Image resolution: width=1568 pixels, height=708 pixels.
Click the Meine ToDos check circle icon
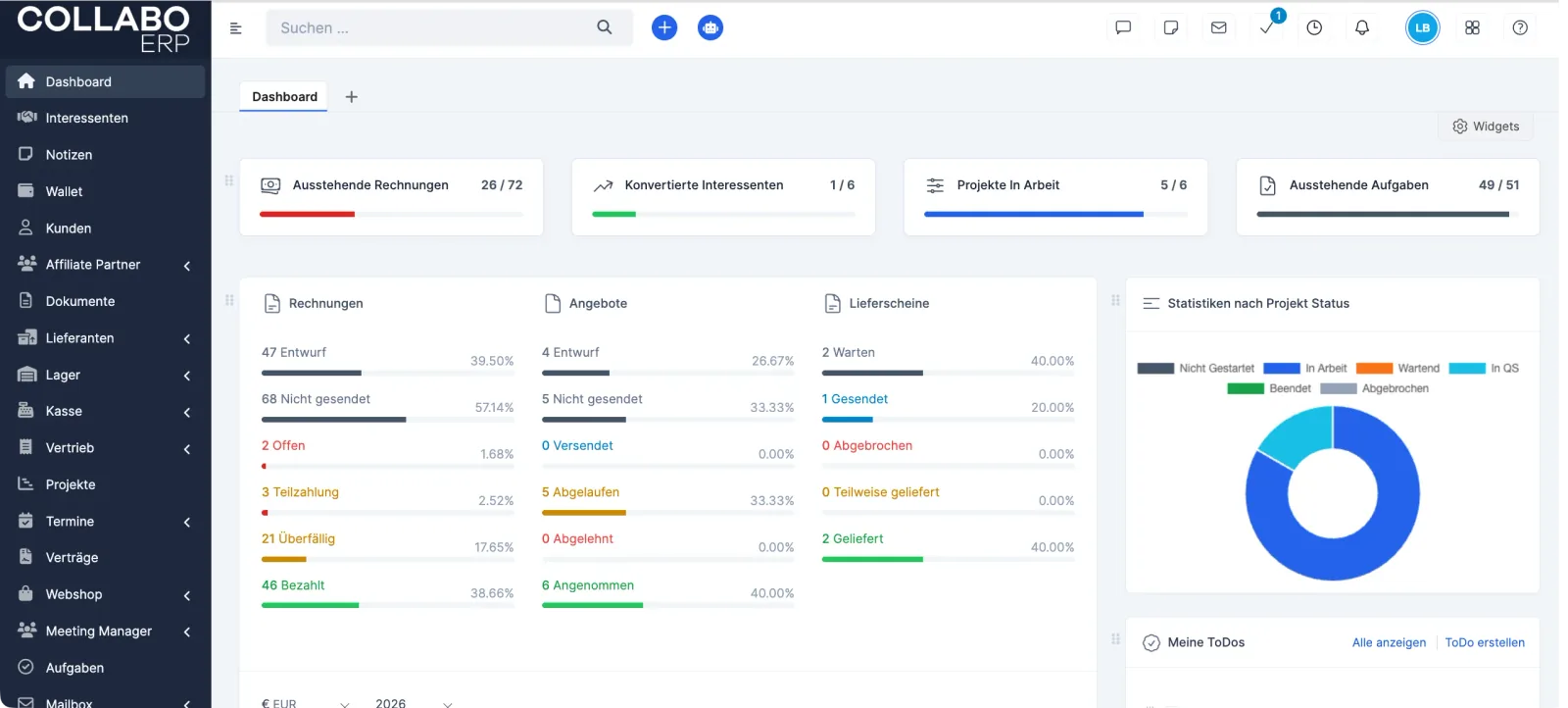click(x=1151, y=643)
